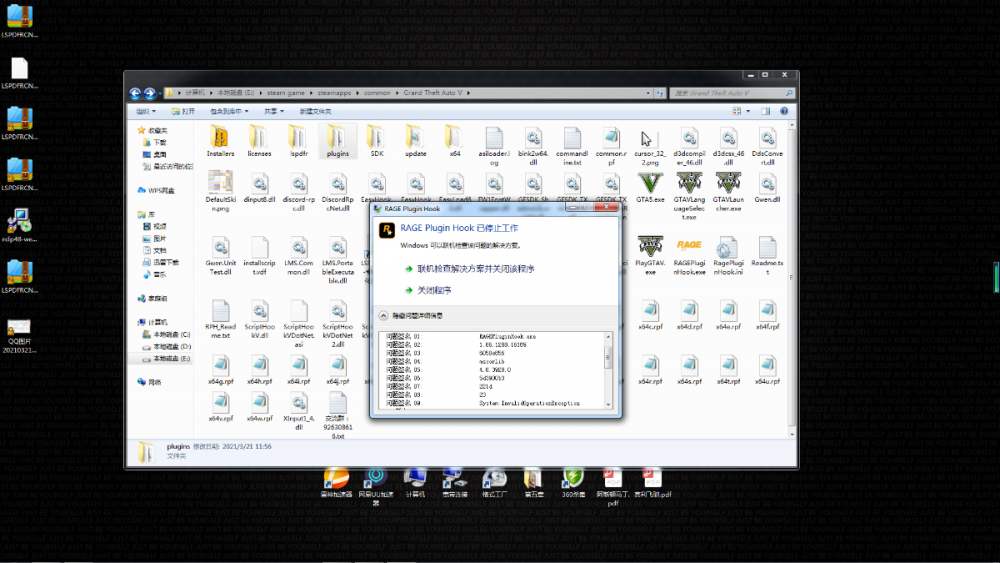This screenshot has height=563, width=1000.
Task: Click 联机检查解决方案并关闭该程序 option
Action: click(x=476, y=269)
